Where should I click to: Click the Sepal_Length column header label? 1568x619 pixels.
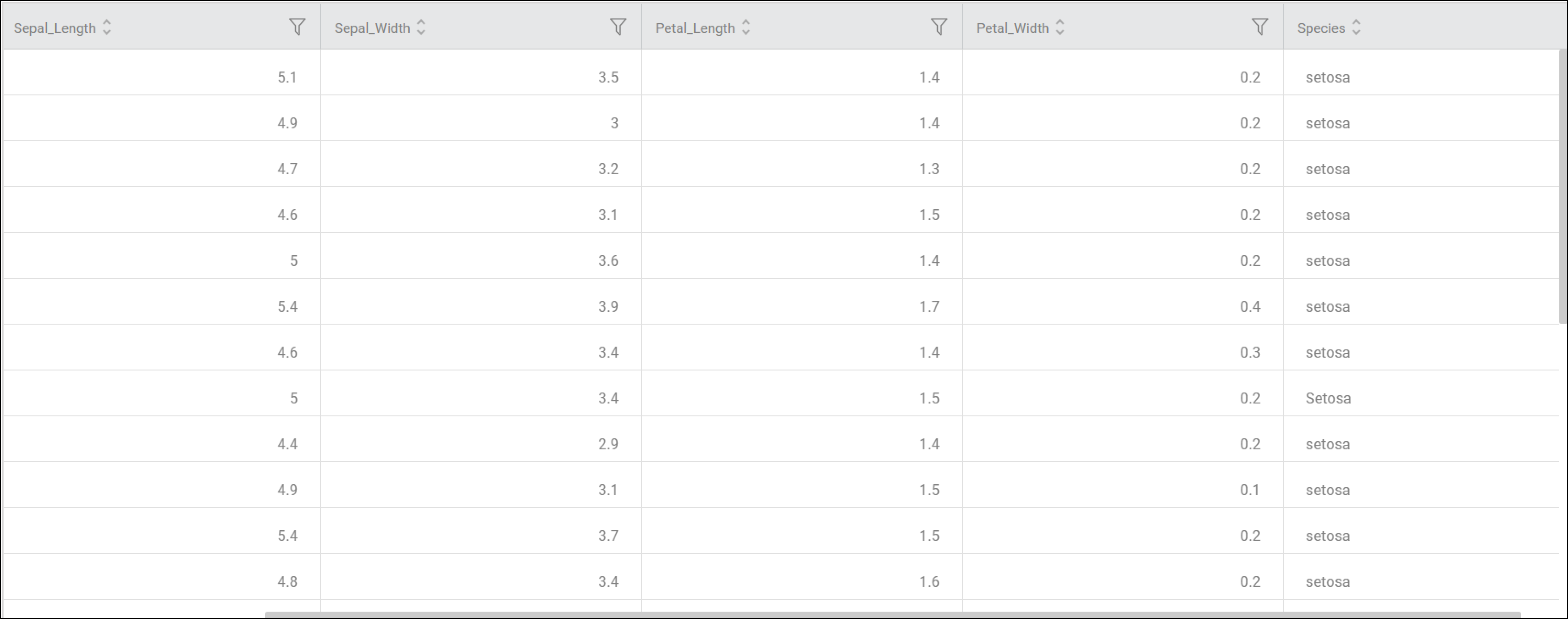(x=55, y=28)
